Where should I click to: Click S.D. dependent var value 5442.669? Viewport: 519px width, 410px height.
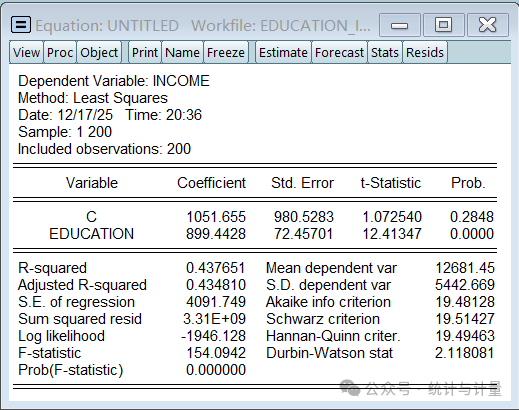[465, 285]
